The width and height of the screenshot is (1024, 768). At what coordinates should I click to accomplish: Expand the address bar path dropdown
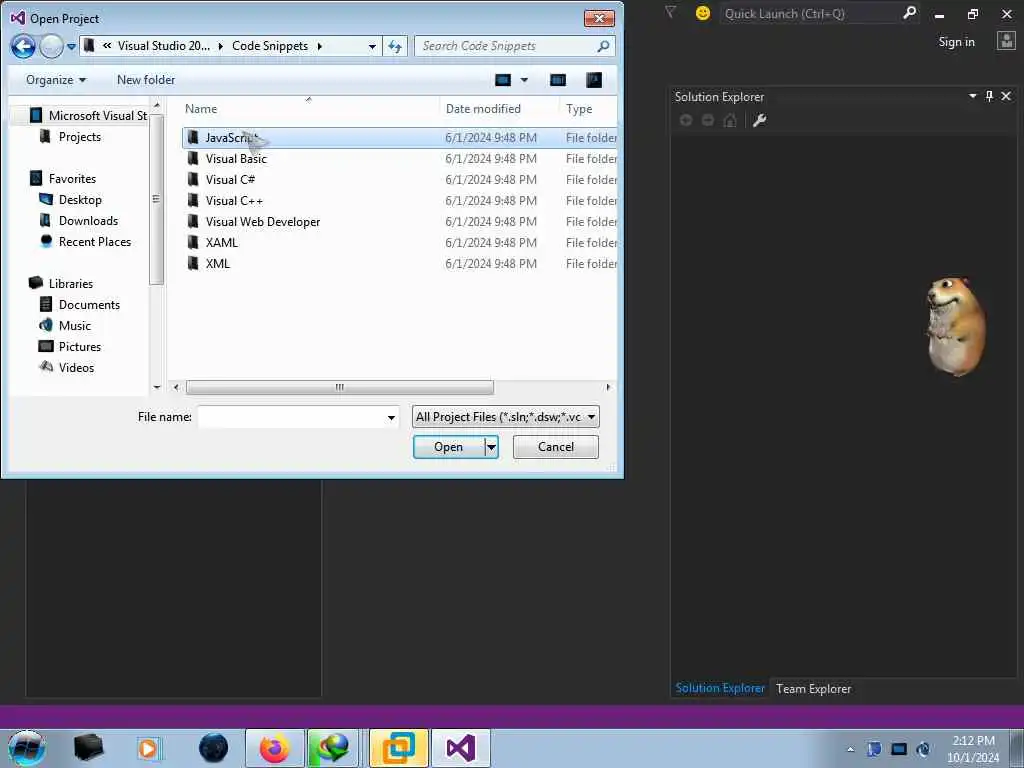(x=372, y=46)
